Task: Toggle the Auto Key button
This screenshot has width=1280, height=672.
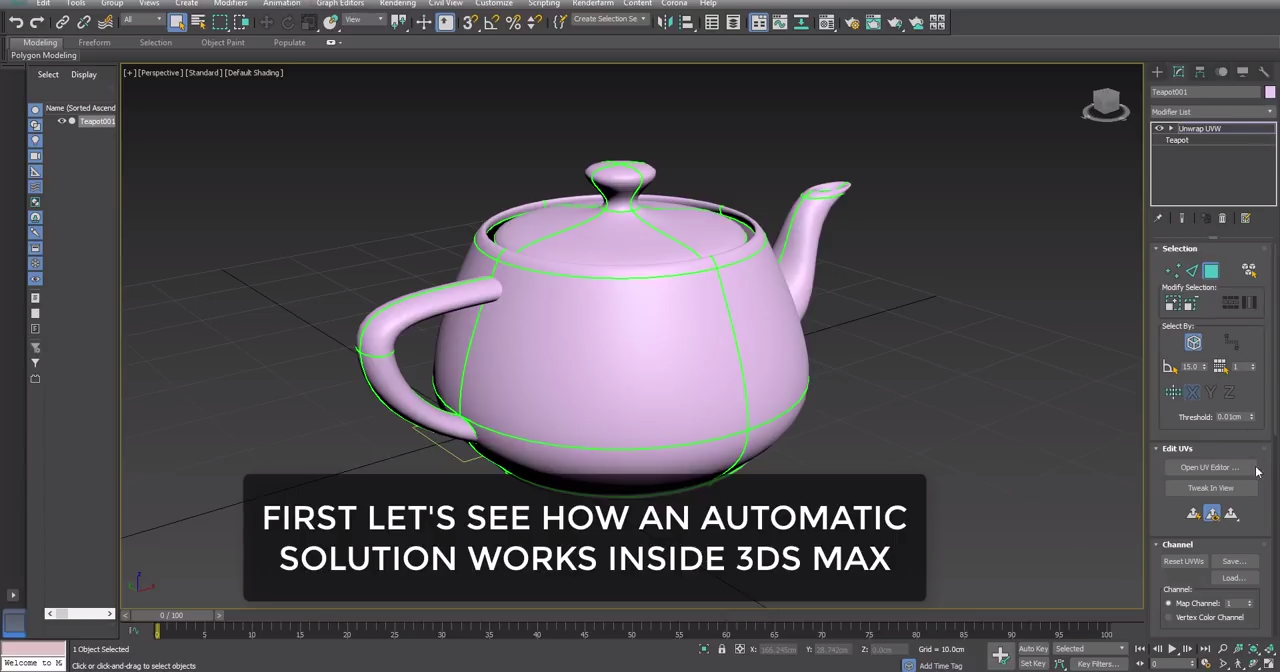Action: (1033, 649)
